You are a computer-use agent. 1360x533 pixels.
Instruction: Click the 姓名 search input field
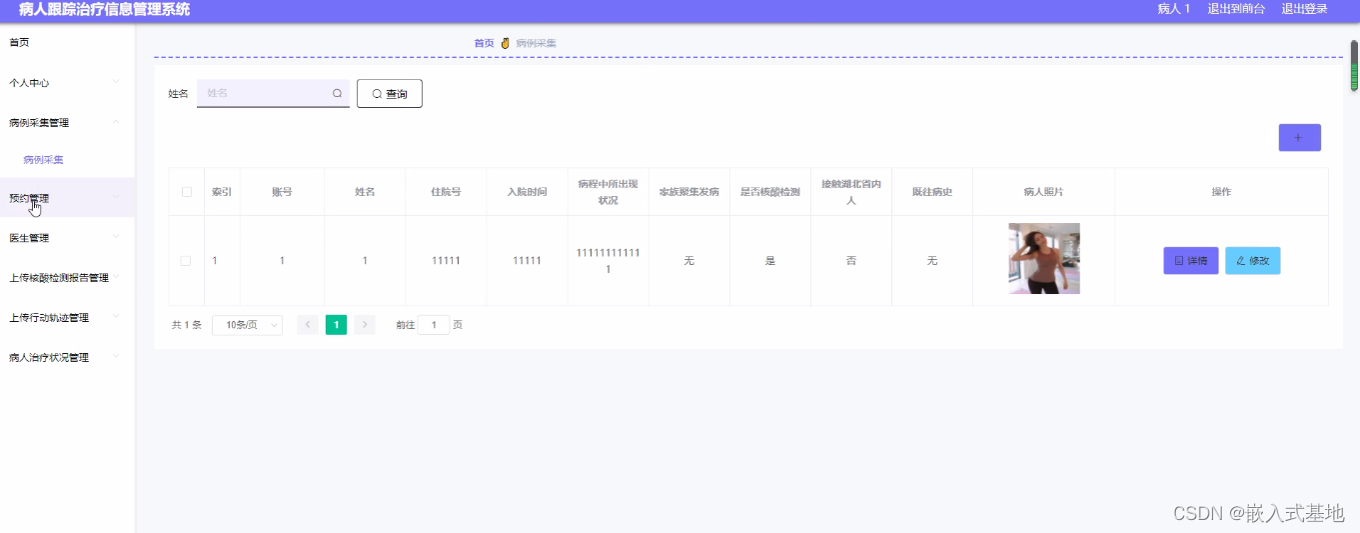[273, 93]
